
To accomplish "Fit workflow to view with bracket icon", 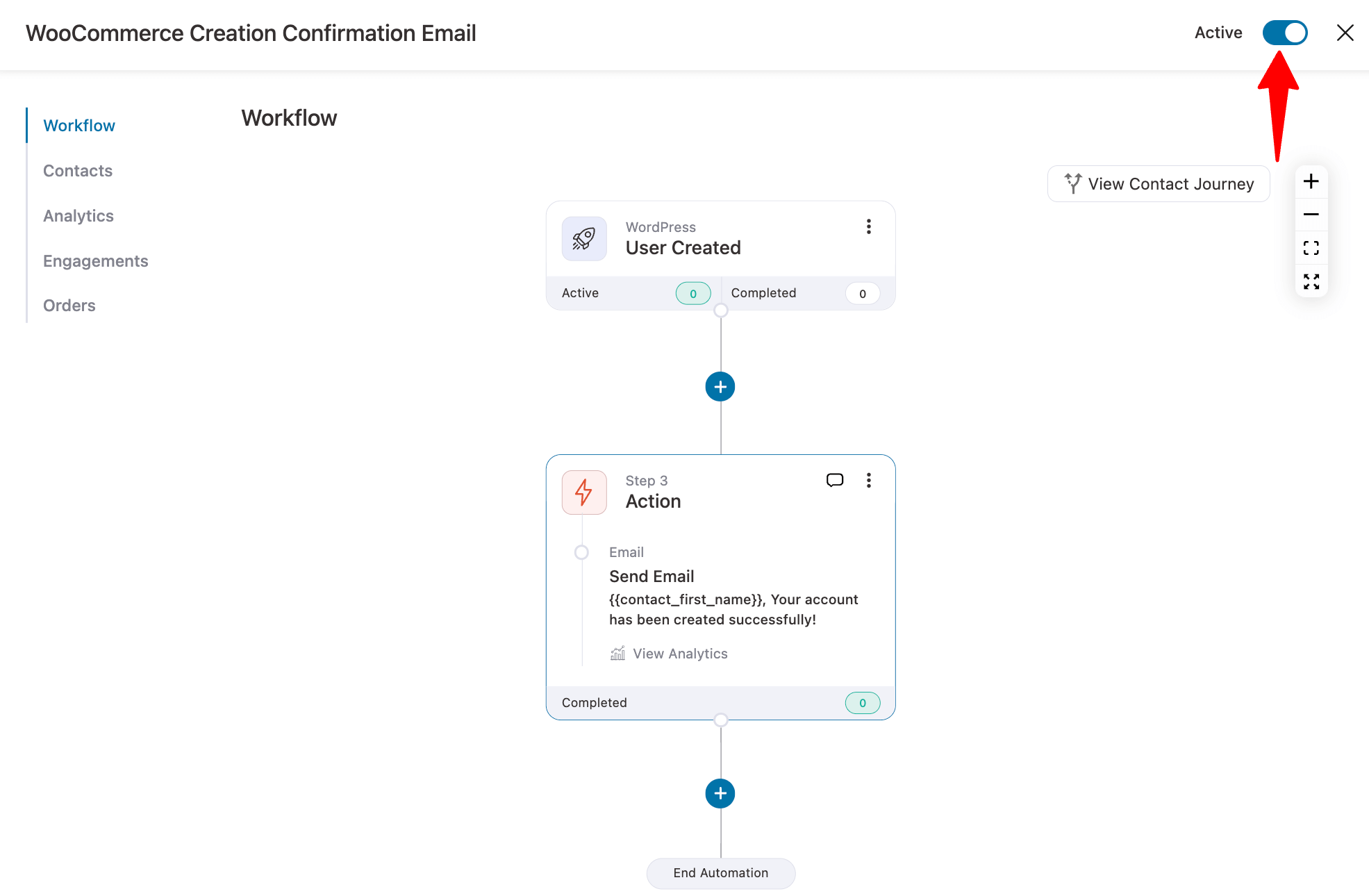I will click(1311, 248).
